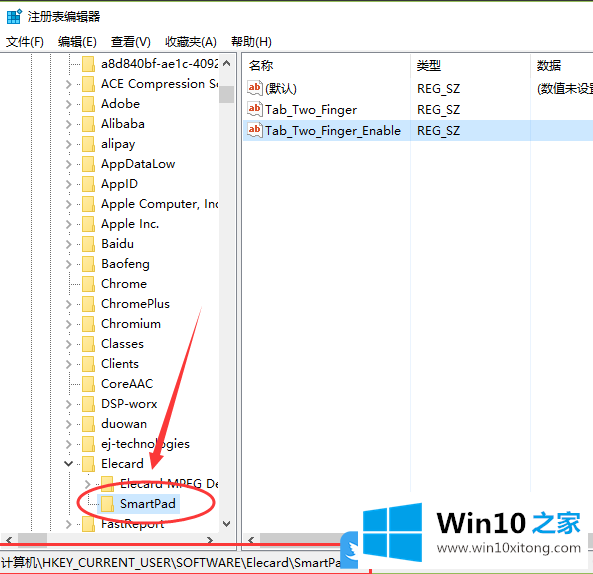Viewport: 593px width, 574px height.
Task: Click the alipay folder icon
Action: 88,144
